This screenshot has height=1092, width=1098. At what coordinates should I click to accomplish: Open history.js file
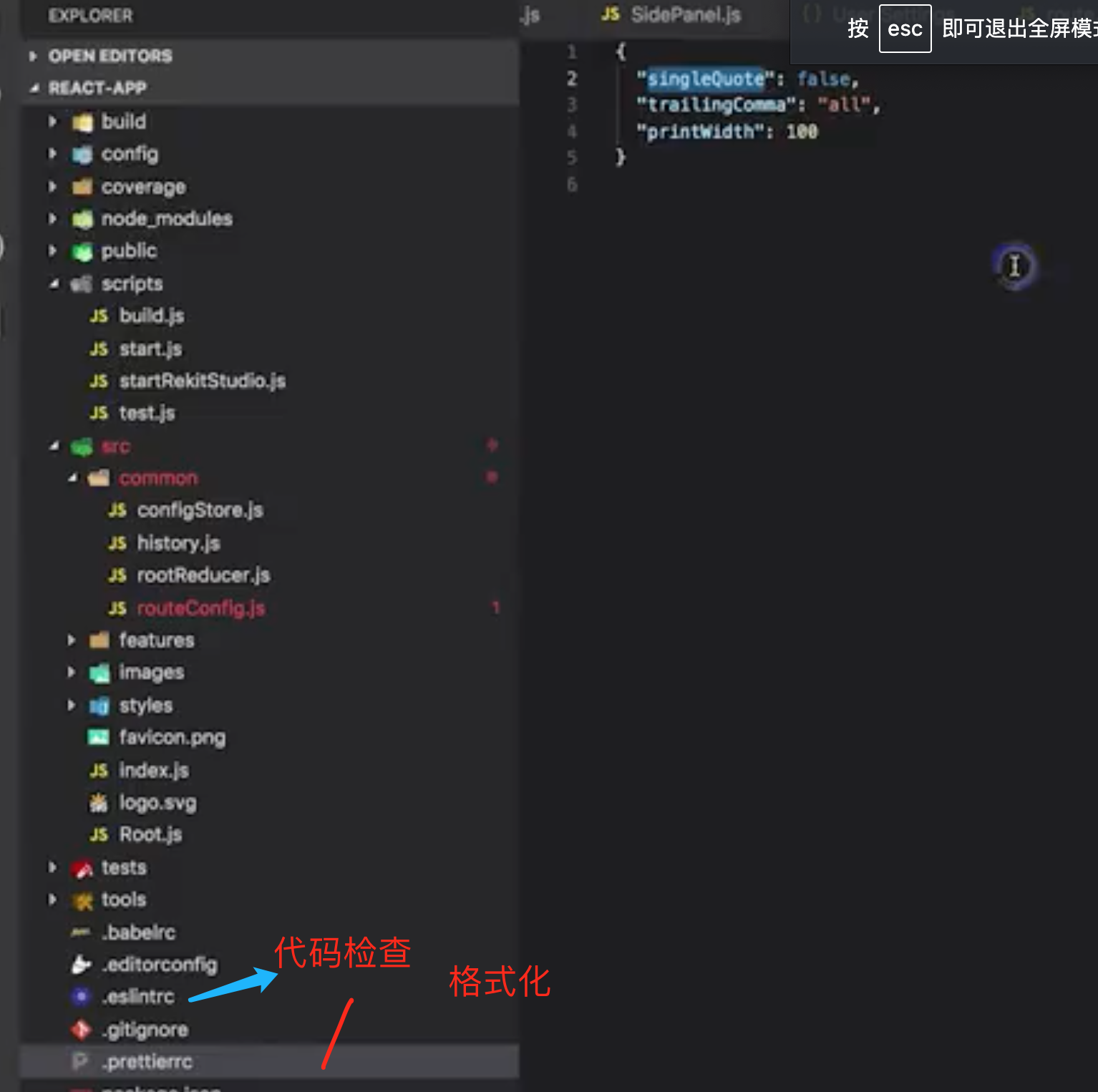178,543
